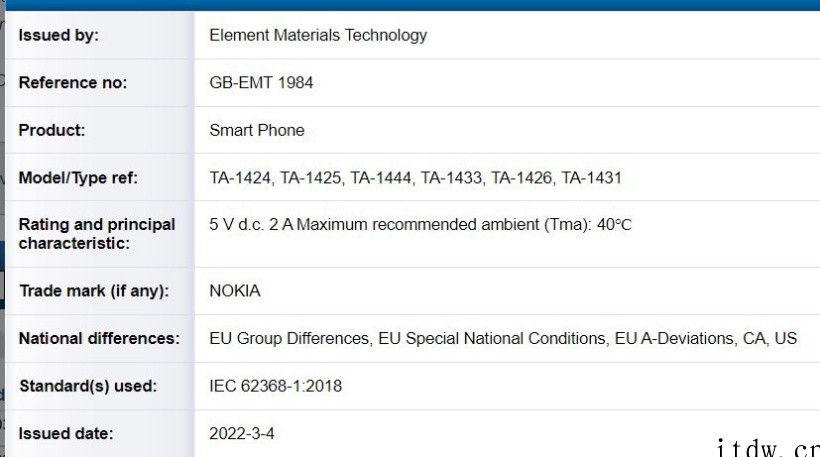Select the Smart Phone product value
Image resolution: width=820 pixels, height=457 pixels.
point(257,130)
